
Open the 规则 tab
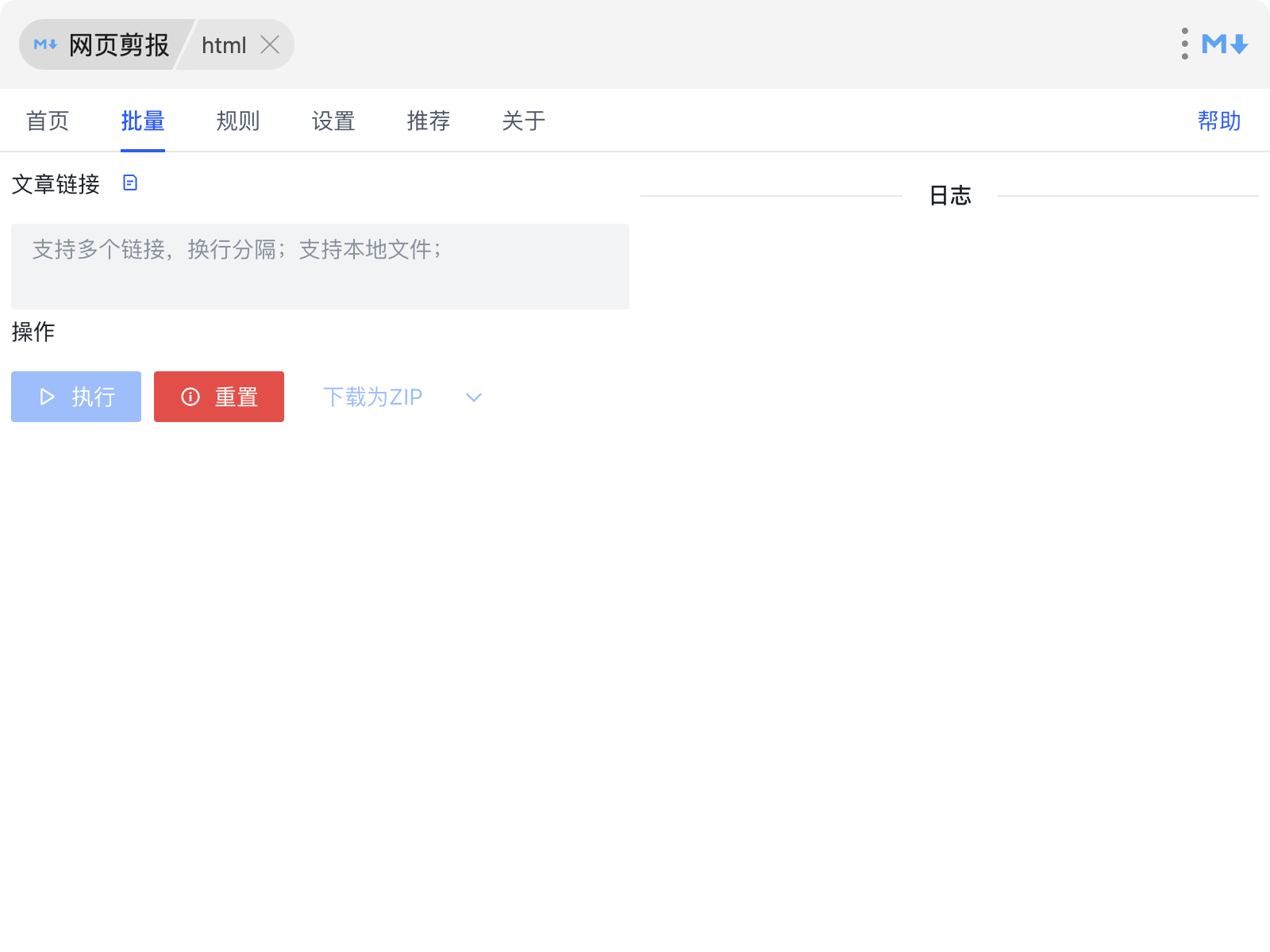[x=238, y=121]
